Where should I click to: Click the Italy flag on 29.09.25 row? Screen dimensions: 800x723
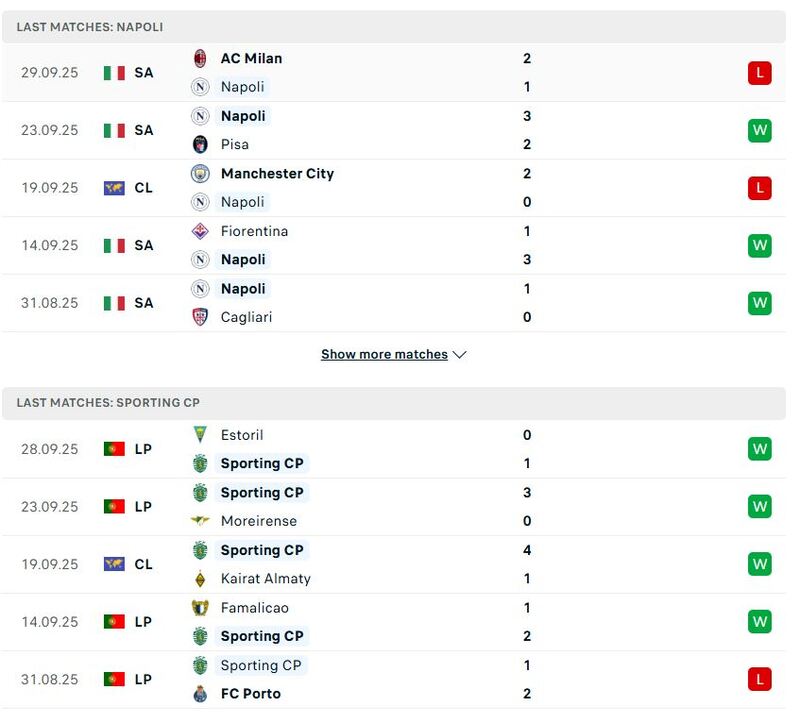pyautogui.click(x=114, y=72)
